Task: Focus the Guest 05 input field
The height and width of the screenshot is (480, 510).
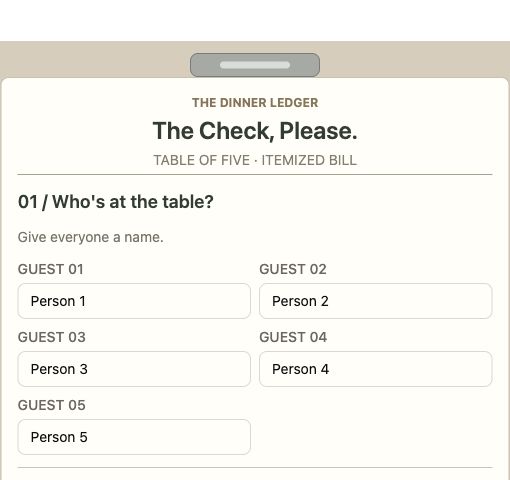Action: 134,437
